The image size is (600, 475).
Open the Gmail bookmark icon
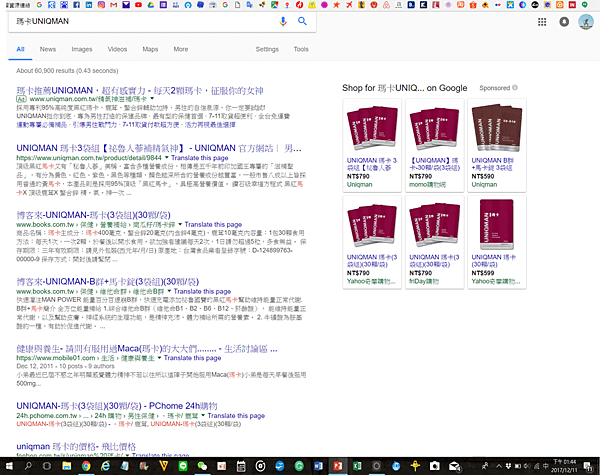click(113, 5)
